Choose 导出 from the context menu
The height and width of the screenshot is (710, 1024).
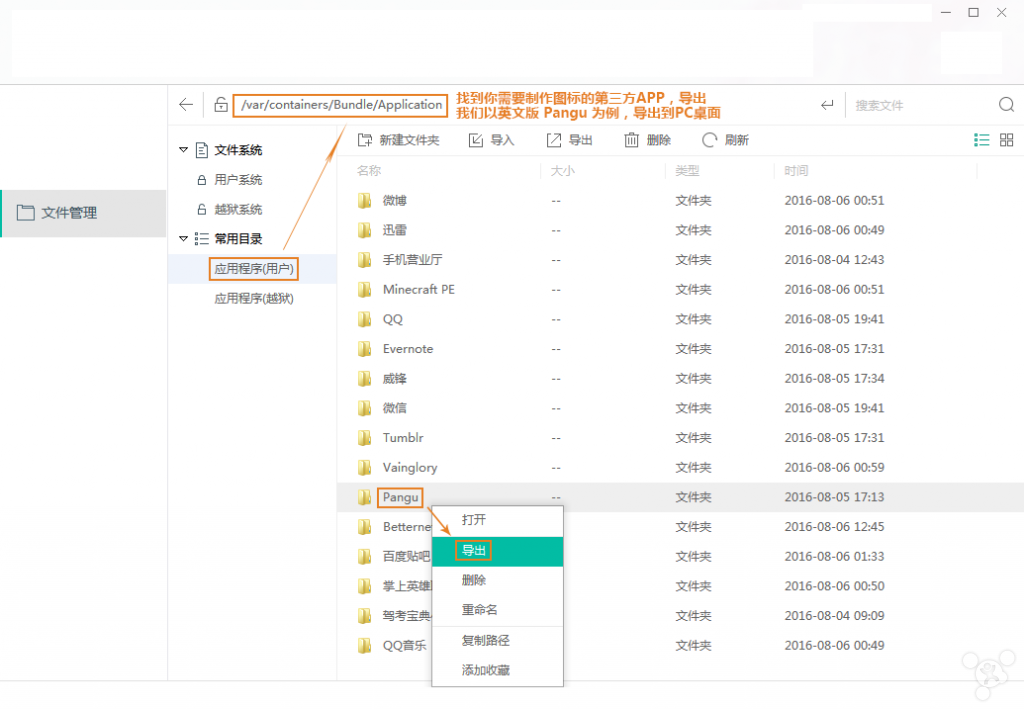coord(498,551)
